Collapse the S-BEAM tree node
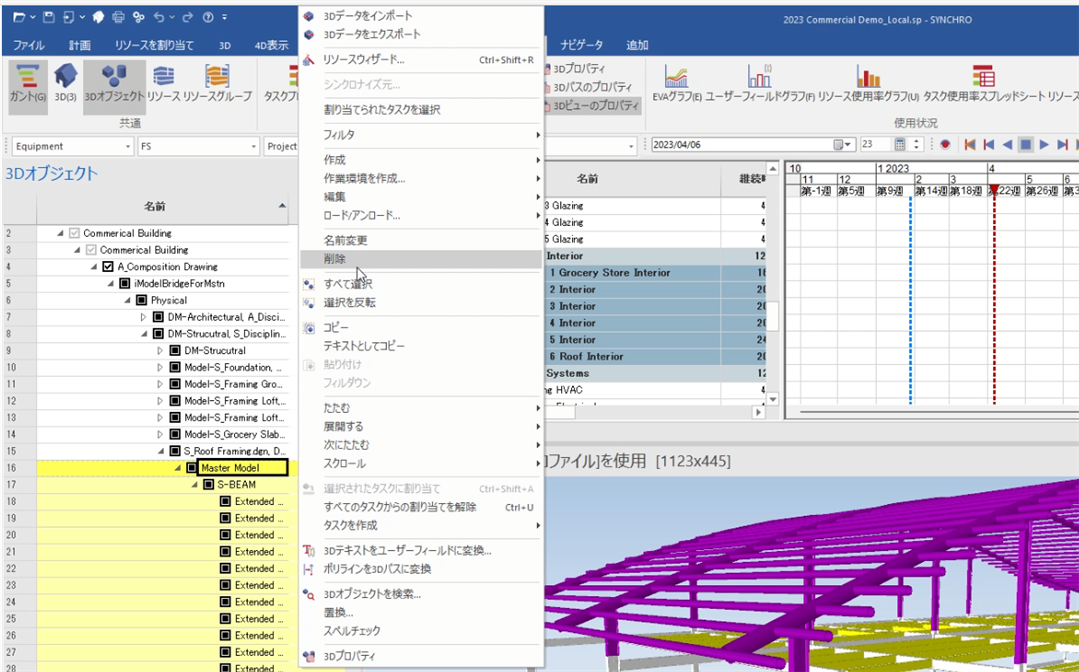The width and height of the screenshot is (1079, 672). pyautogui.click(x=194, y=485)
